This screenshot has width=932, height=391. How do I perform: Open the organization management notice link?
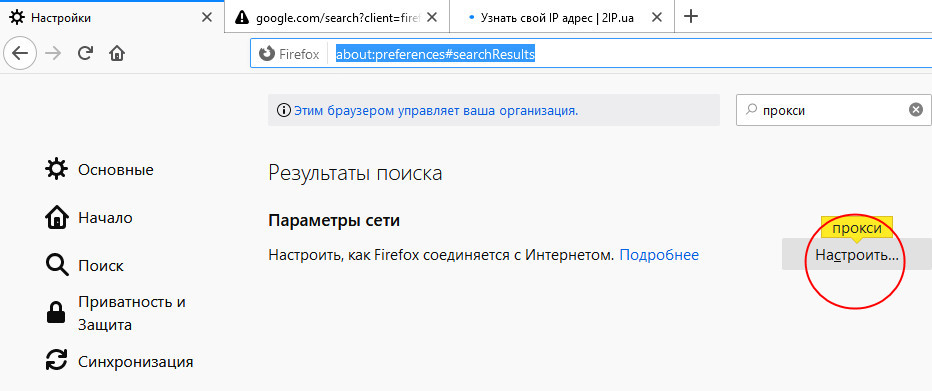click(436, 111)
